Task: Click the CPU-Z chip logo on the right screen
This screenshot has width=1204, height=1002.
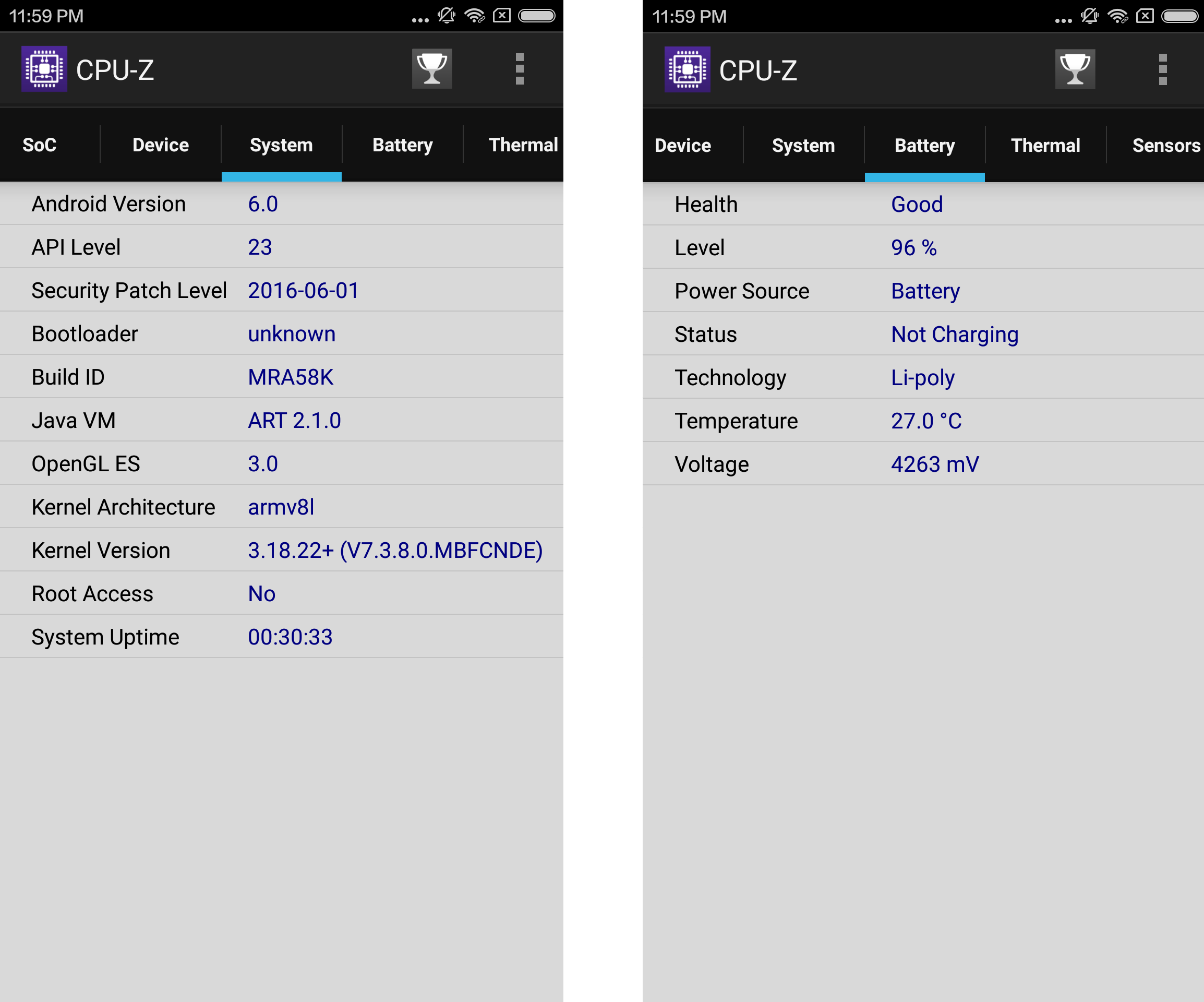Action: point(688,69)
